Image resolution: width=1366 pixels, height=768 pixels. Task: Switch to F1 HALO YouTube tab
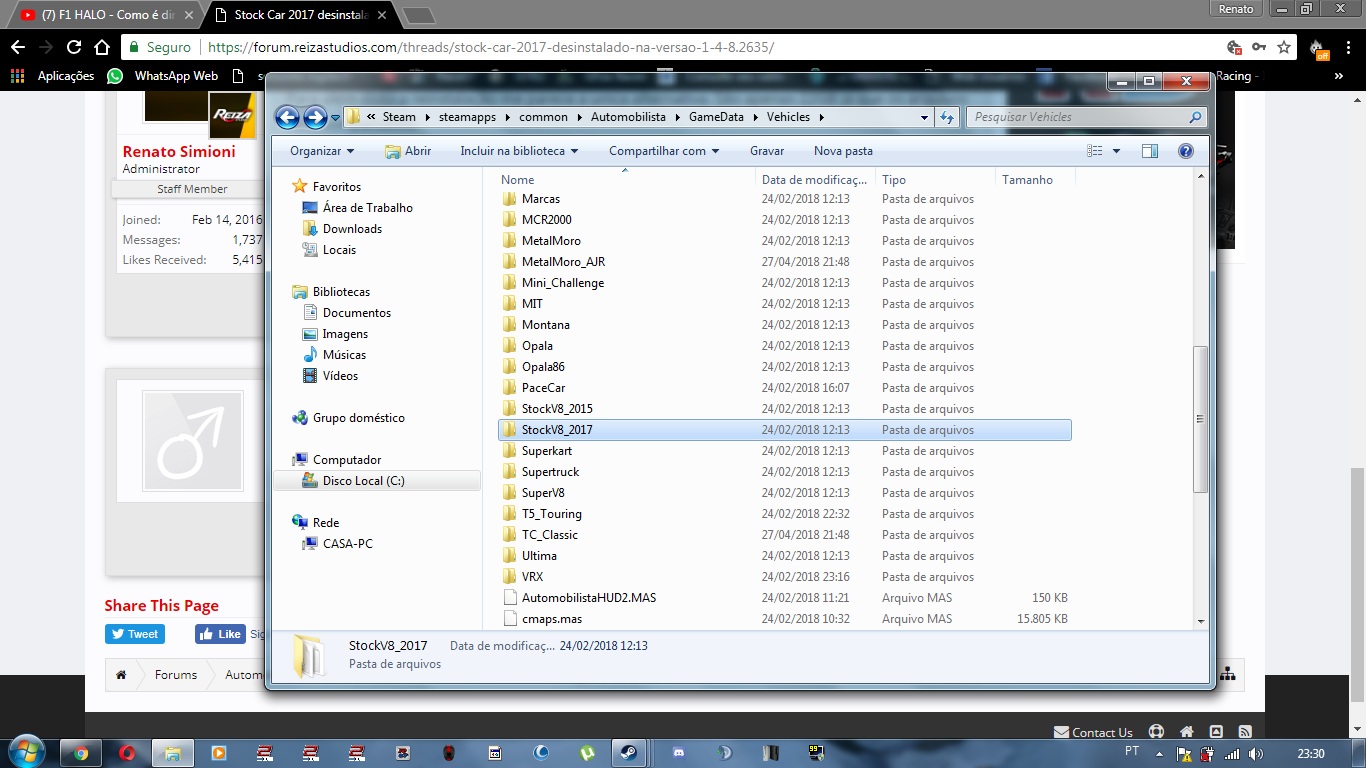click(x=108, y=15)
